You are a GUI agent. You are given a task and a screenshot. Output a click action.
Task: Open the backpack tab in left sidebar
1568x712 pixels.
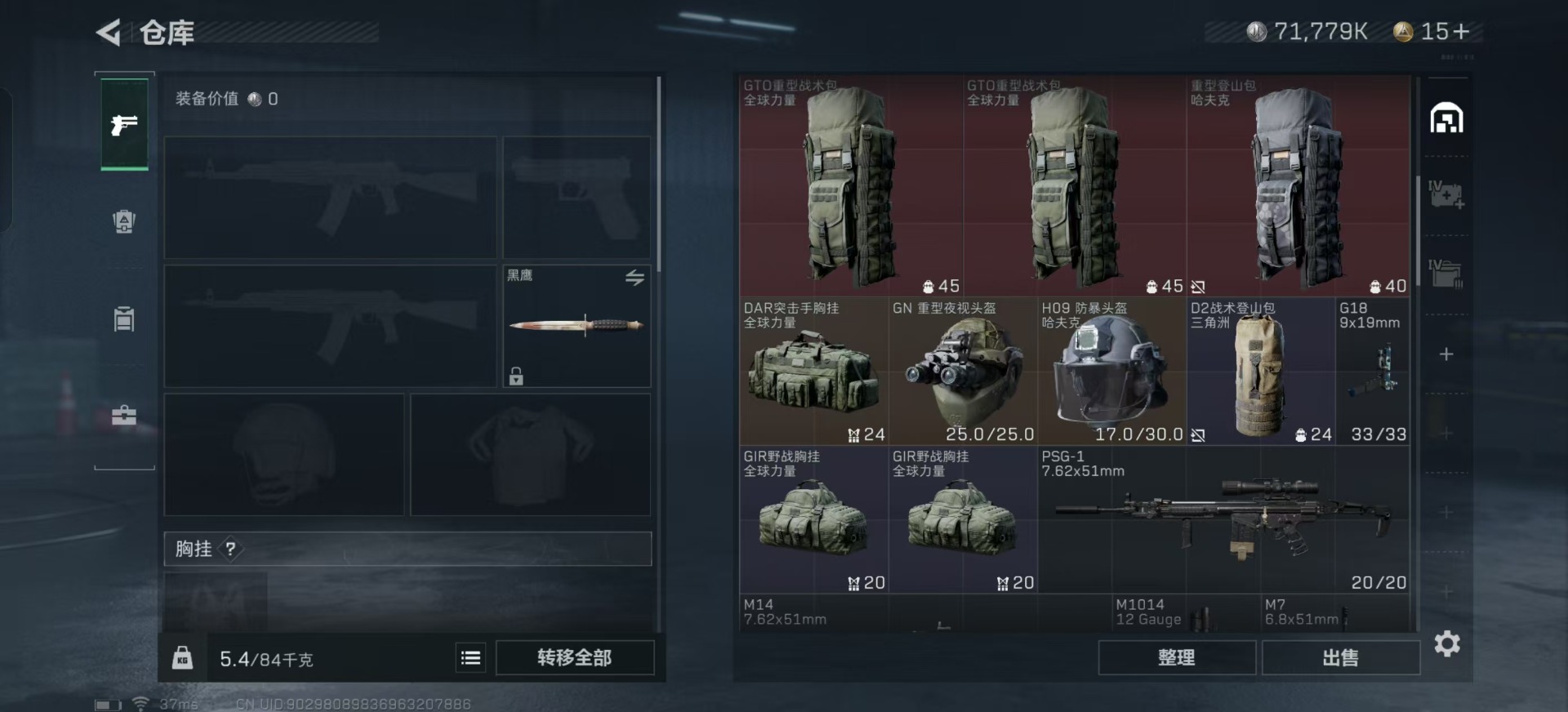coord(124,221)
